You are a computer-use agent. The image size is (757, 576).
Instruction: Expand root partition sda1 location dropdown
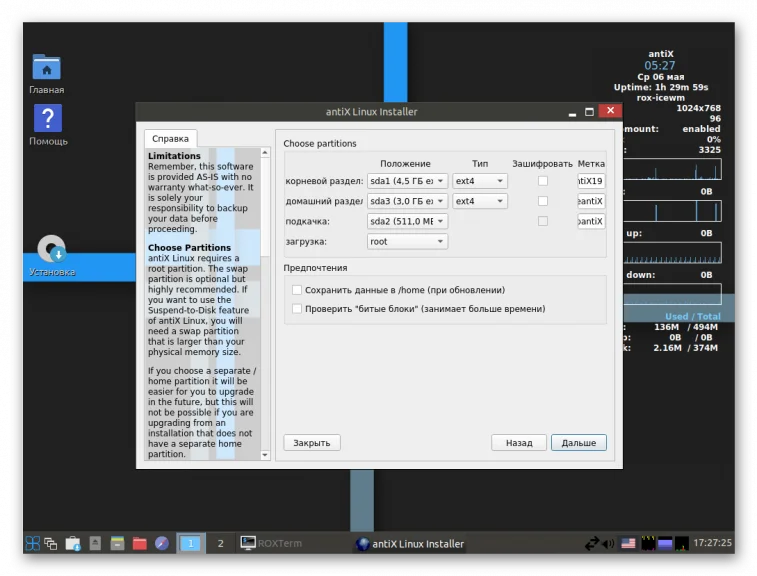407,181
